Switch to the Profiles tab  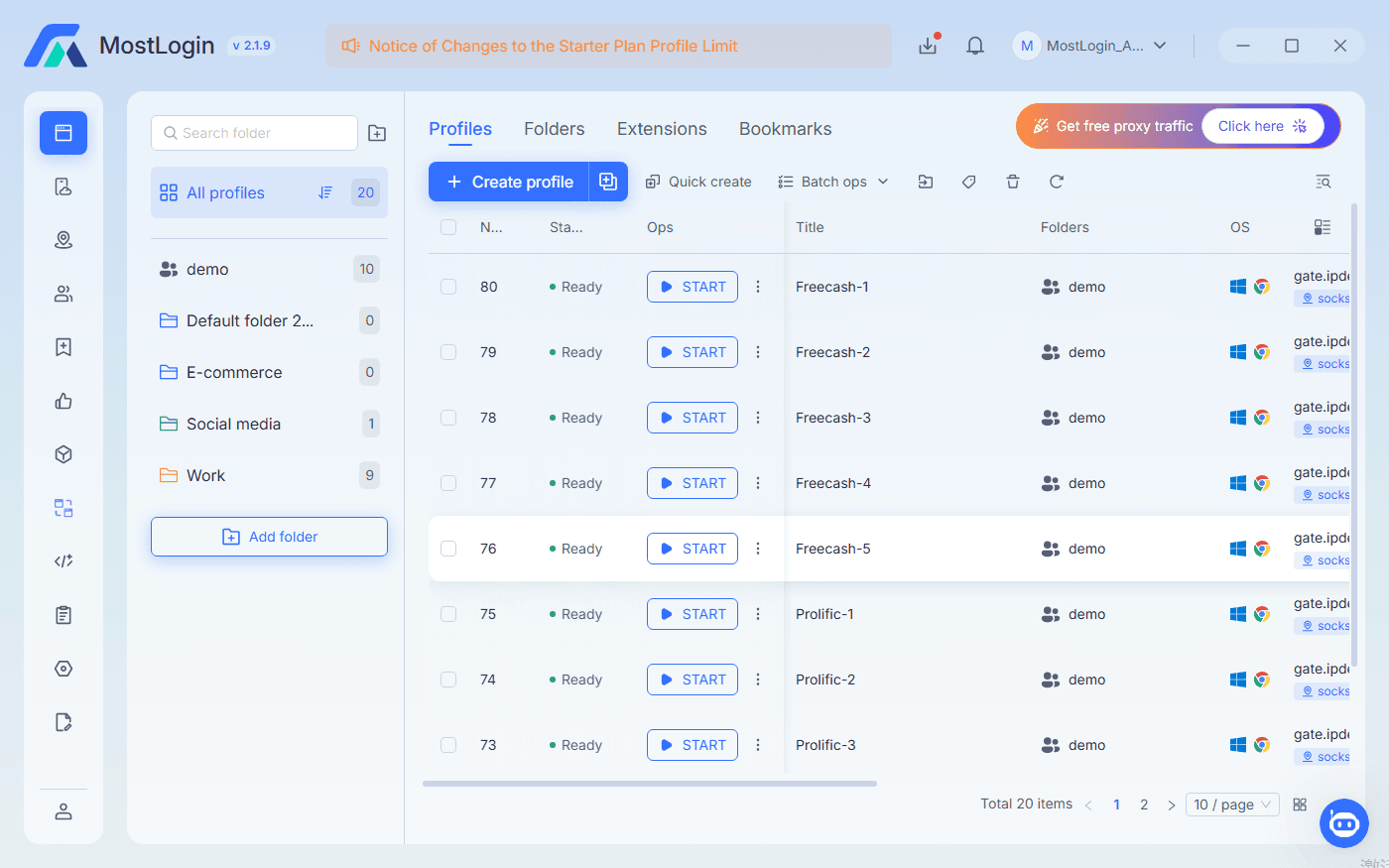click(x=460, y=129)
